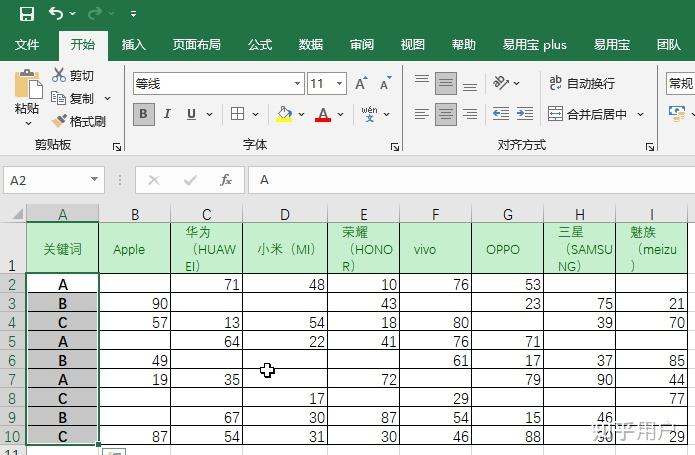Switch to the 公式 tab
The width and height of the screenshot is (695, 455).
point(260,45)
